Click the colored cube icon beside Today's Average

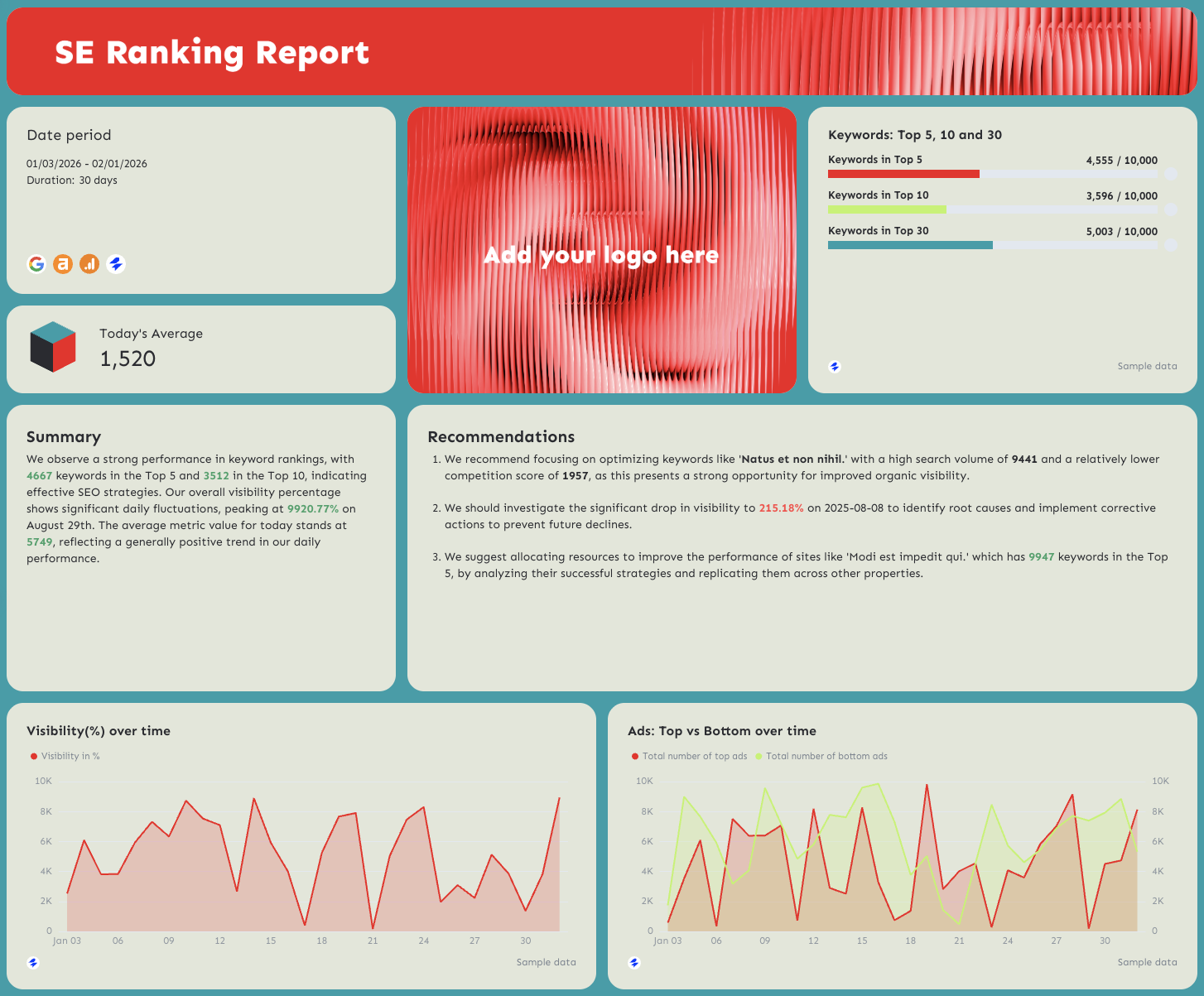pos(53,347)
